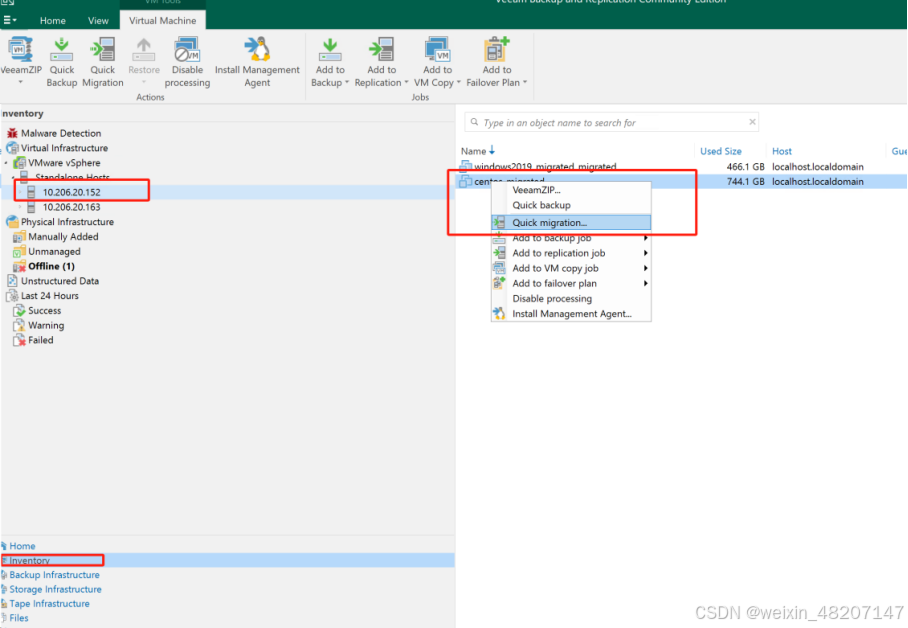Viewport: 908px width, 628px height.
Task: Click Install Management Agent ribbon icon
Action: pyautogui.click(x=257, y=49)
